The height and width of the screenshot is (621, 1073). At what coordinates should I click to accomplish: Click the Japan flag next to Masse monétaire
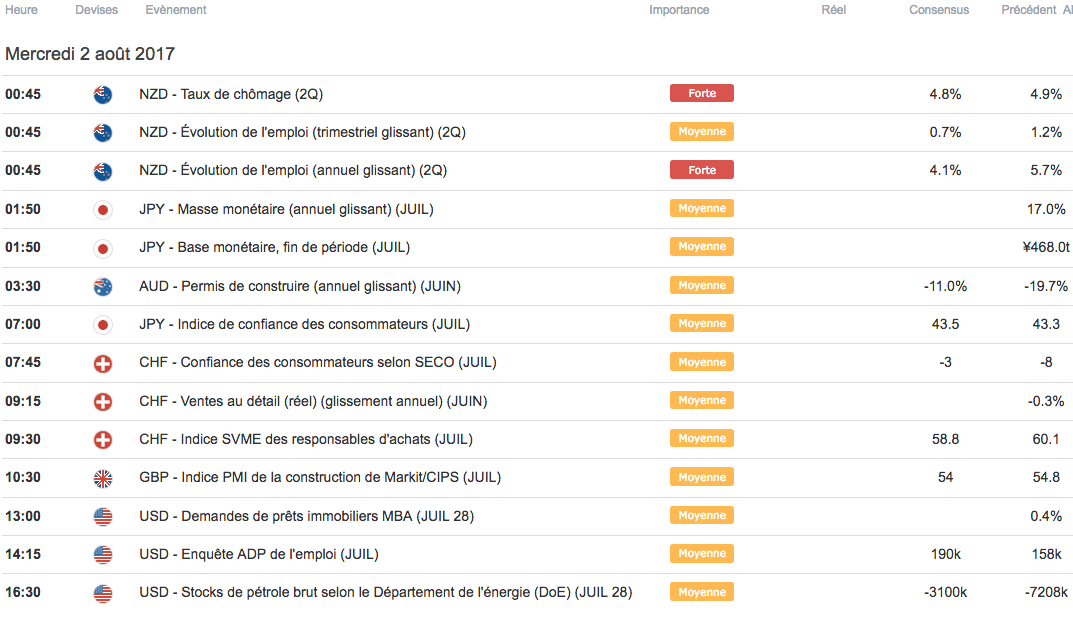click(102, 209)
